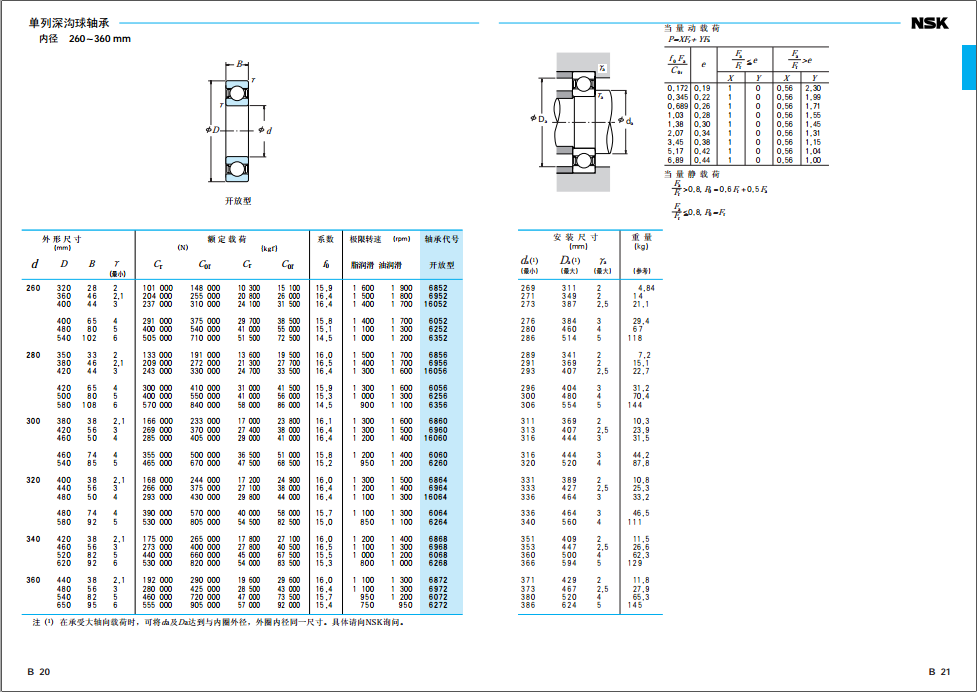Click the 当量静载荷 heading
Image resolution: width=977 pixels, height=692 pixels.
click(693, 173)
